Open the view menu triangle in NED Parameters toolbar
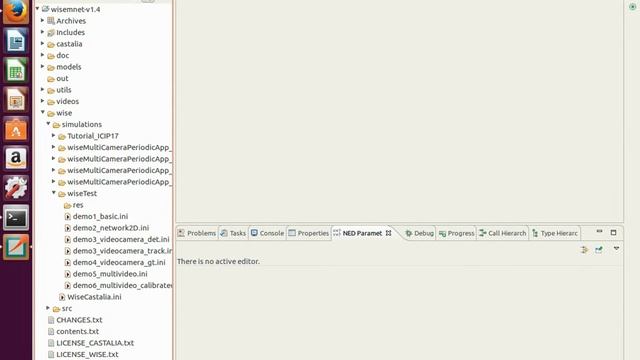This screenshot has height=360, width=640. pyautogui.click(x=616, y=249)
